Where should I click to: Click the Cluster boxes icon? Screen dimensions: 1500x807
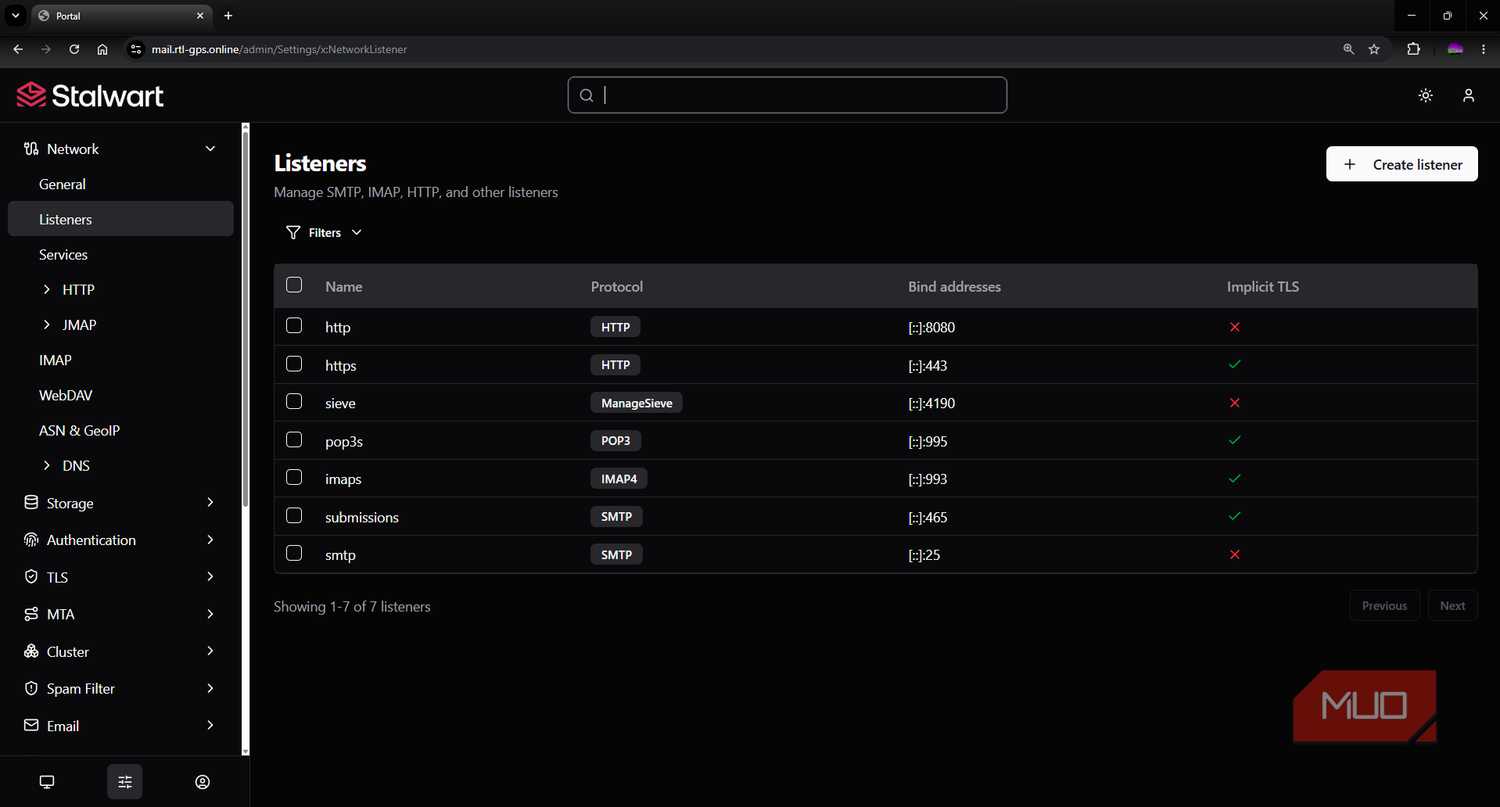point(31,651)
